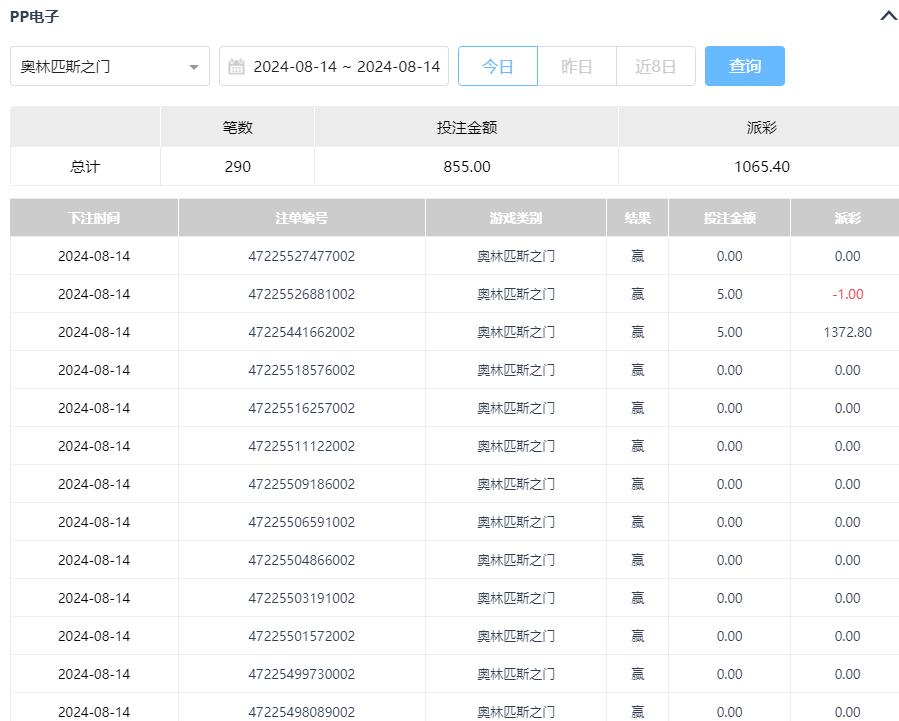899x721 pixels.
Task: Click the date range input field
Action: tap(345, 67)
